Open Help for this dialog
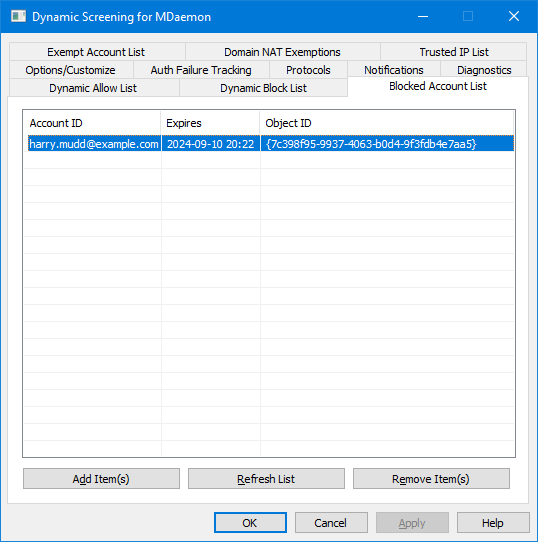This screenshot has width=538, height=542. [493, 523]
